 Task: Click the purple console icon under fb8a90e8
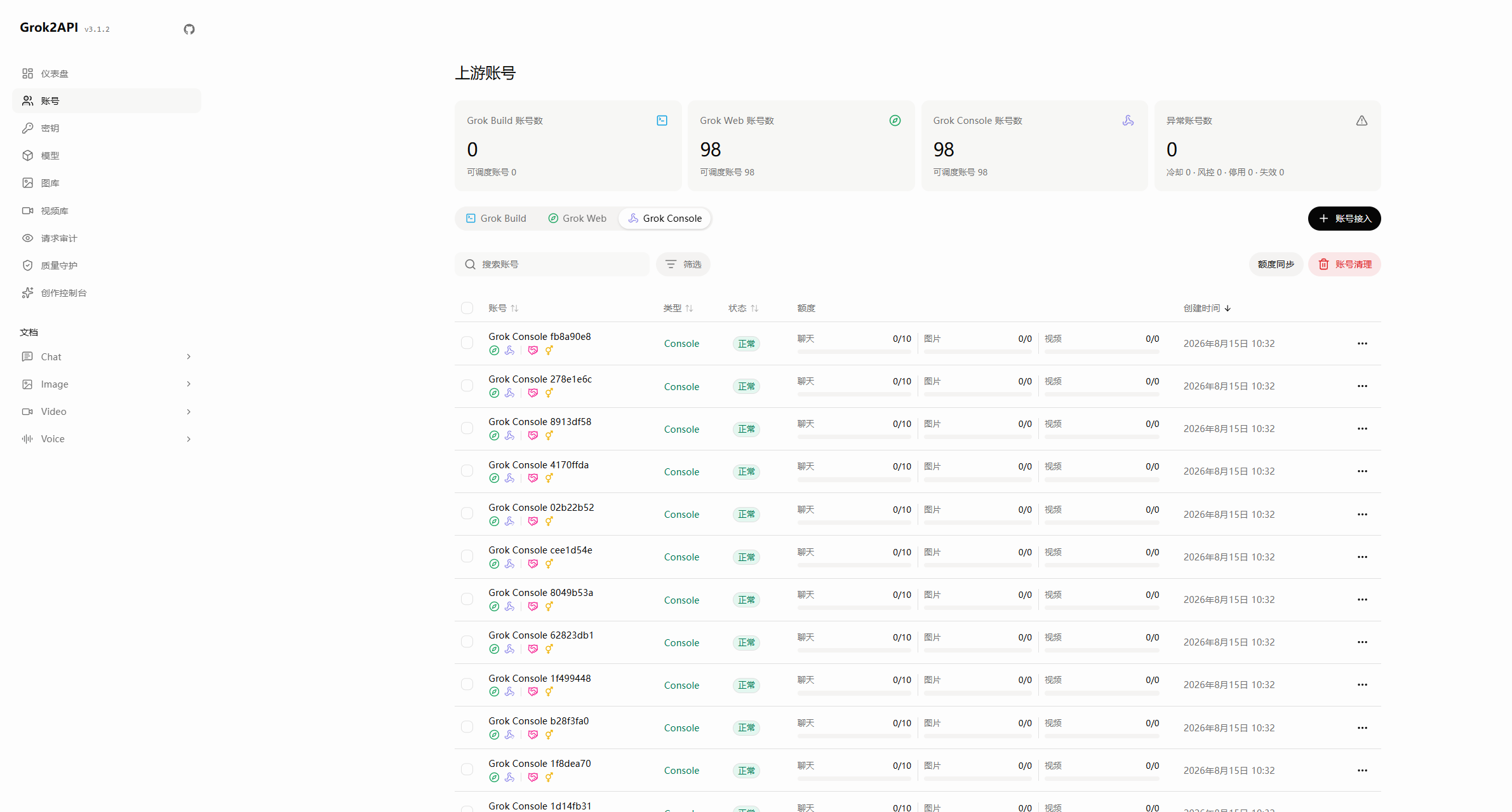coord(509,351)
